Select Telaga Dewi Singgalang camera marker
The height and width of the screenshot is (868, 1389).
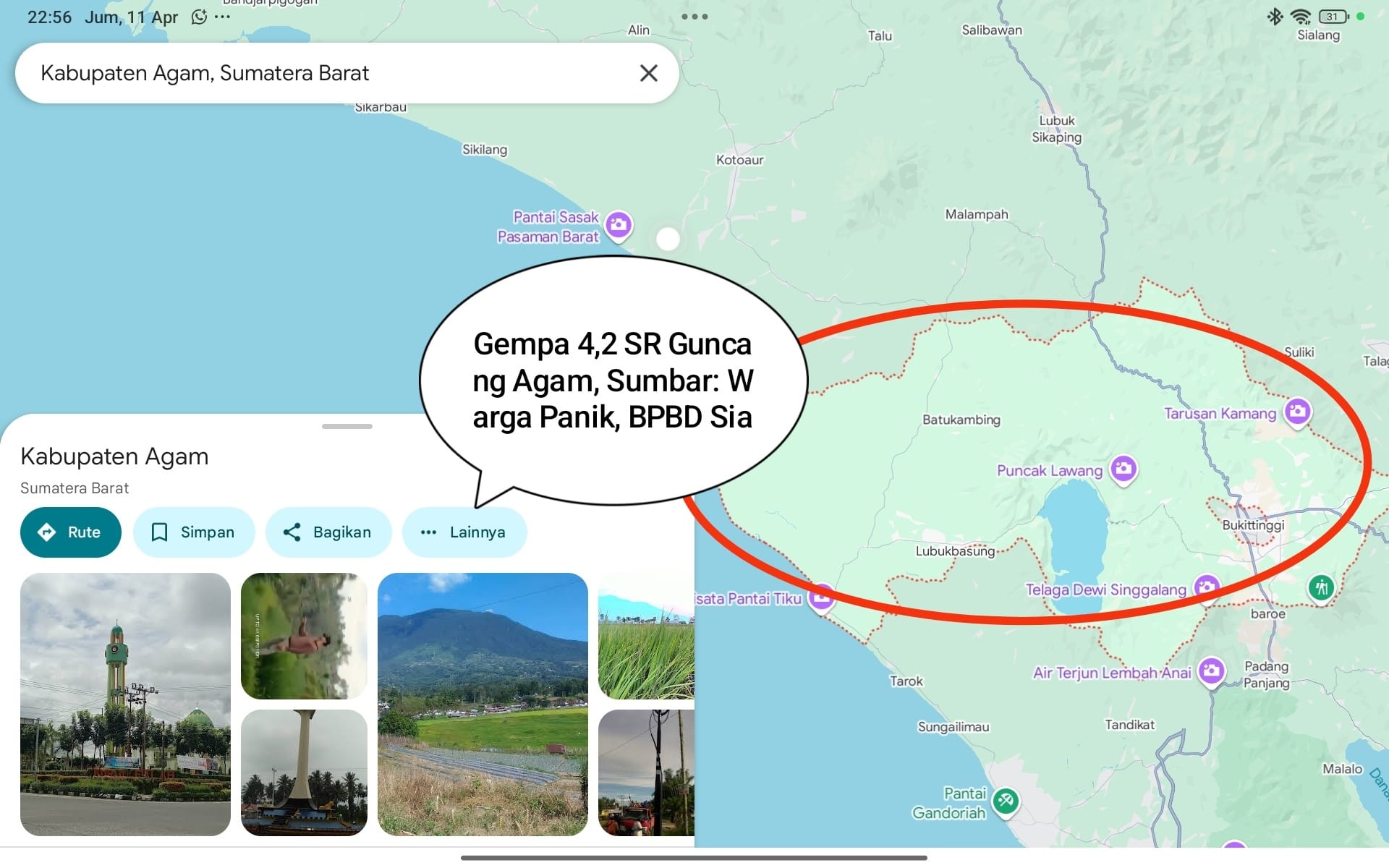1207,587
